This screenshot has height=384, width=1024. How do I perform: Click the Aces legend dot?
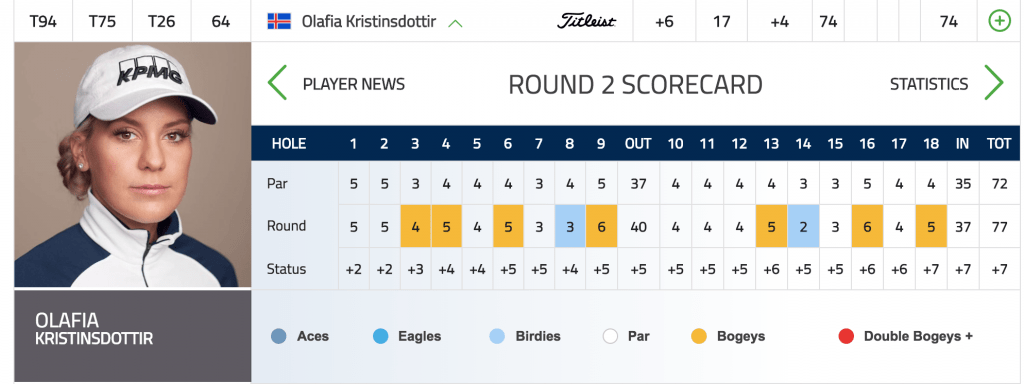coord(278,337)
